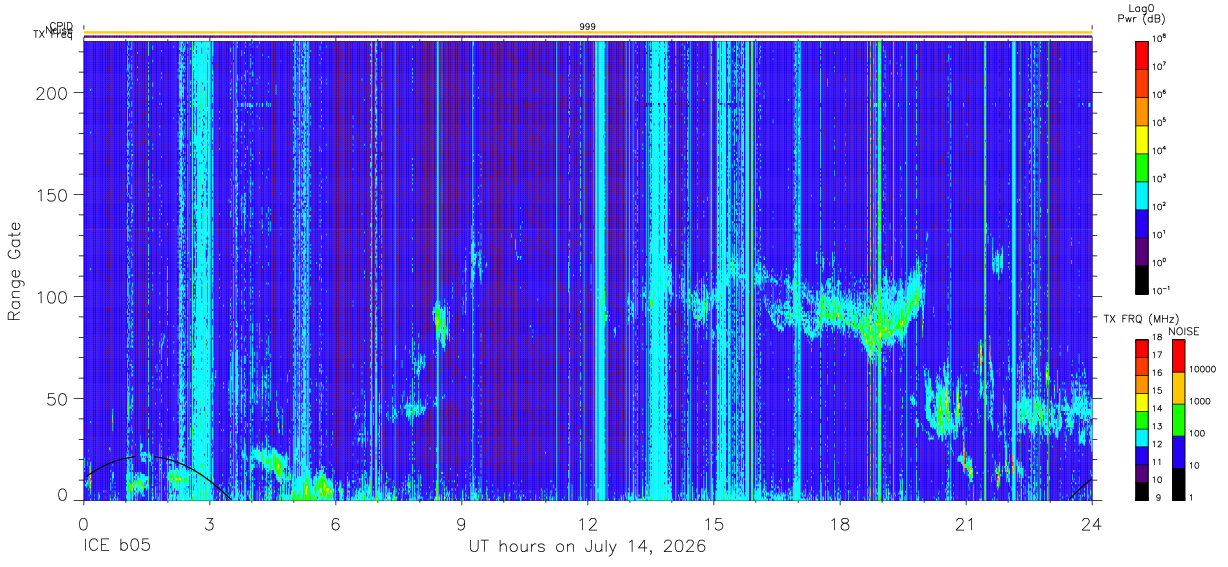Click the 'CPID' label at top left
Image resolution: width=1228 pixels, height=567 pixels.
[x=61, y=26]
